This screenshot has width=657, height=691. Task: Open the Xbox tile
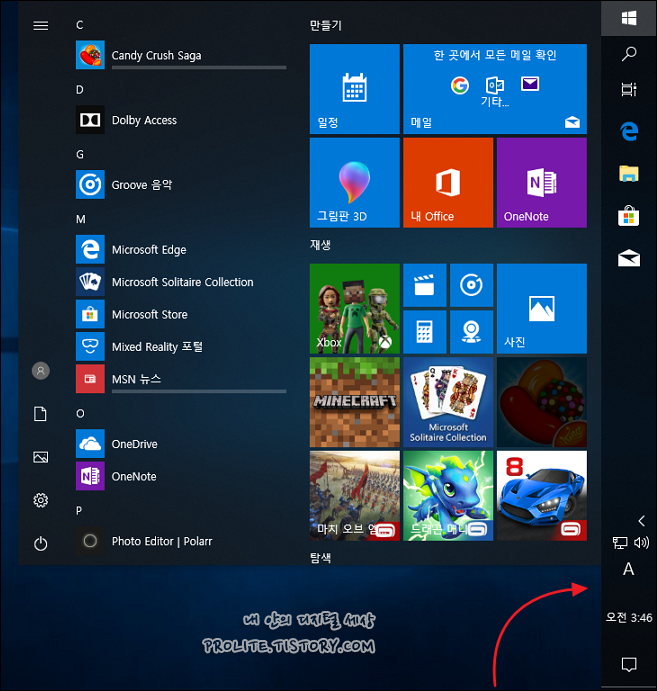tap(355, 308)
